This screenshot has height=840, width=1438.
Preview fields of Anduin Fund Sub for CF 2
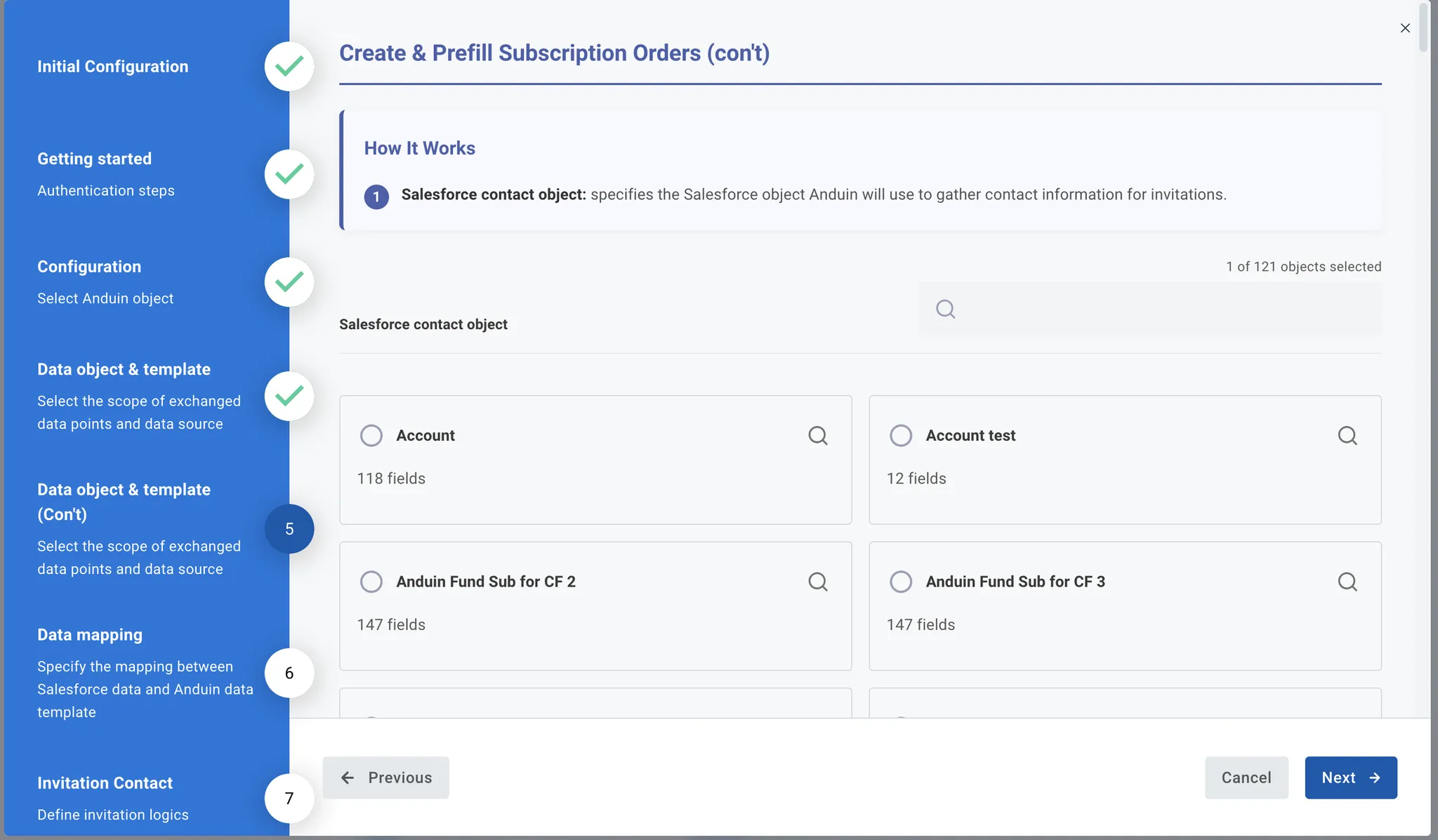pyautogui.click(x=818, y=582)
